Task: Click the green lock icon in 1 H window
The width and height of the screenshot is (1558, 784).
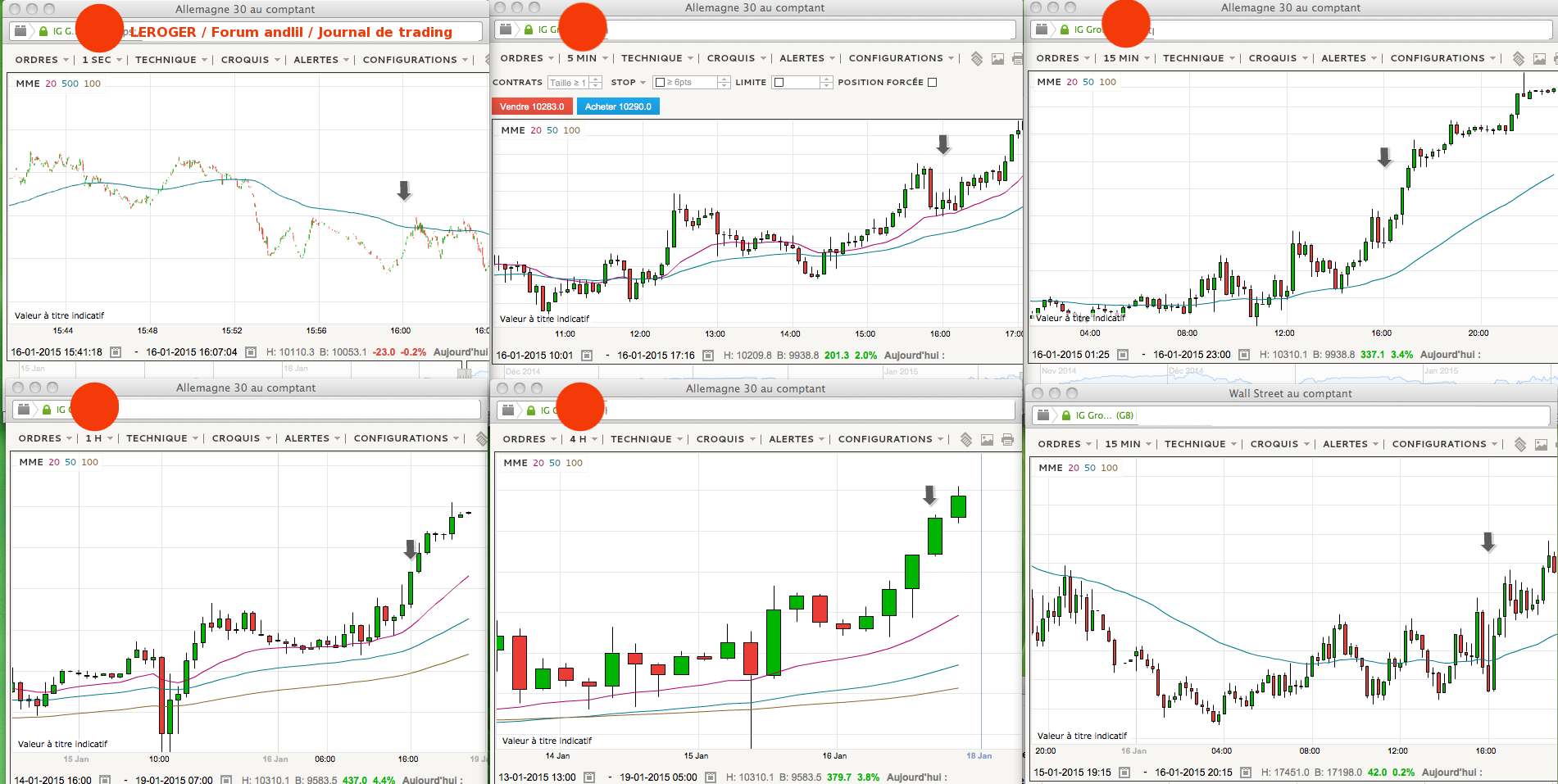Action: click(48, 410)
